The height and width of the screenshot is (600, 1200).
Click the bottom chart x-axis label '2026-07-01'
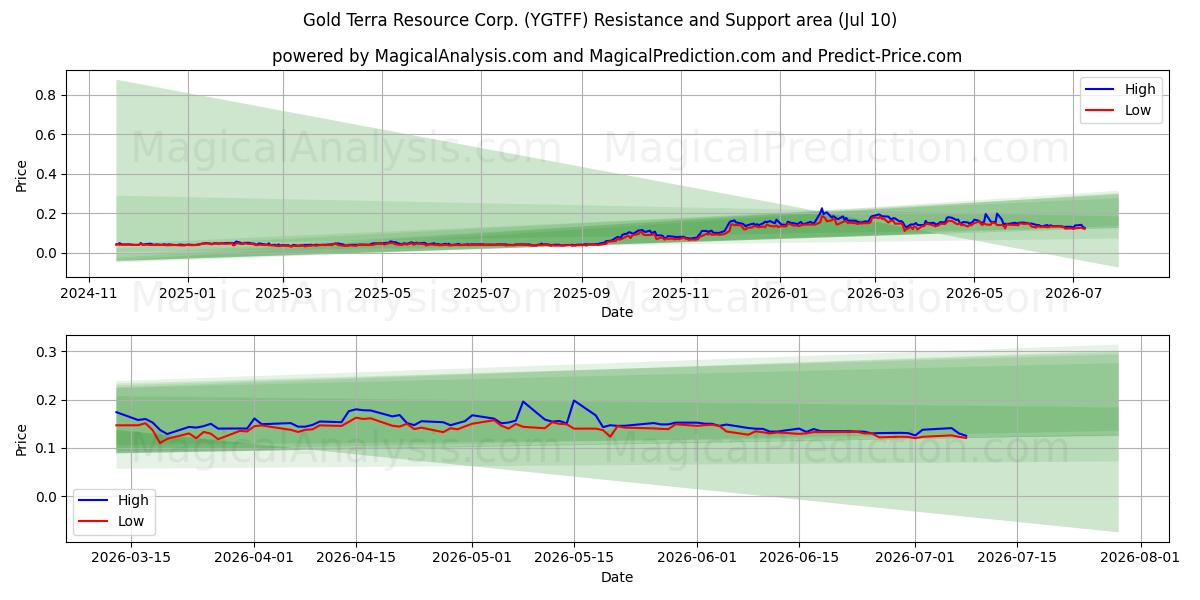click(915, 558)
